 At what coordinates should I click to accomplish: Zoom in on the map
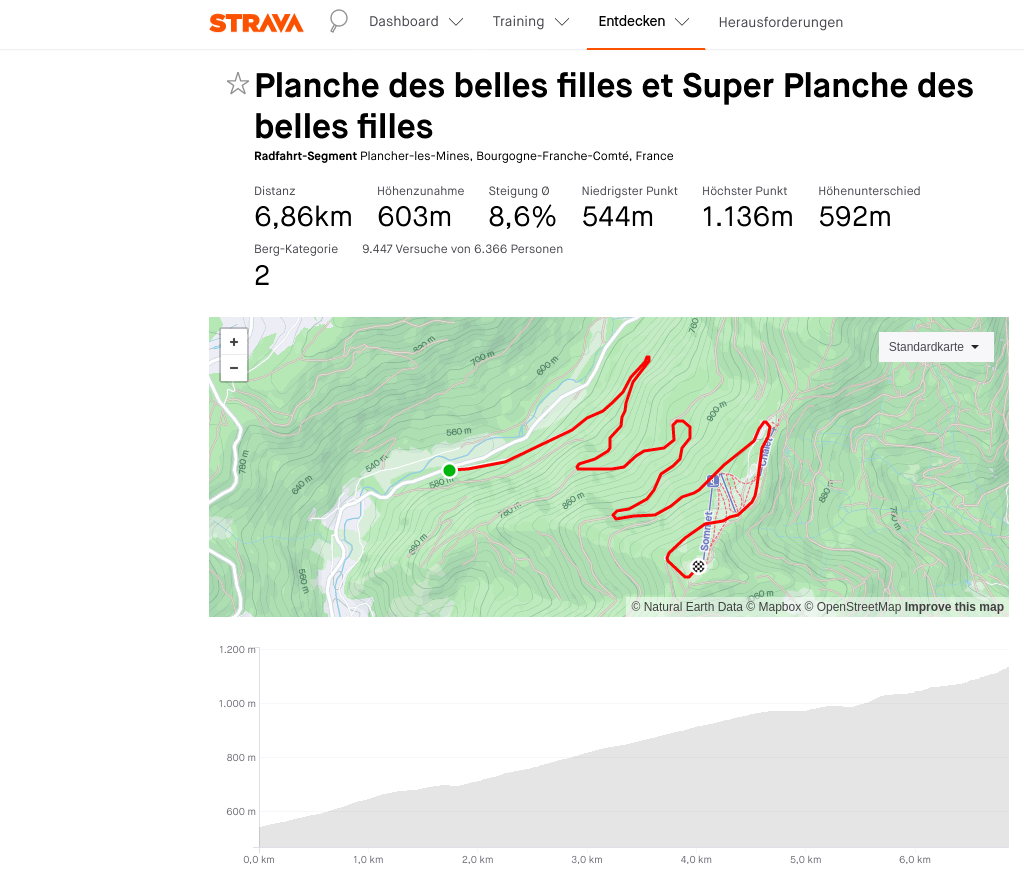(x=234, y=342)
